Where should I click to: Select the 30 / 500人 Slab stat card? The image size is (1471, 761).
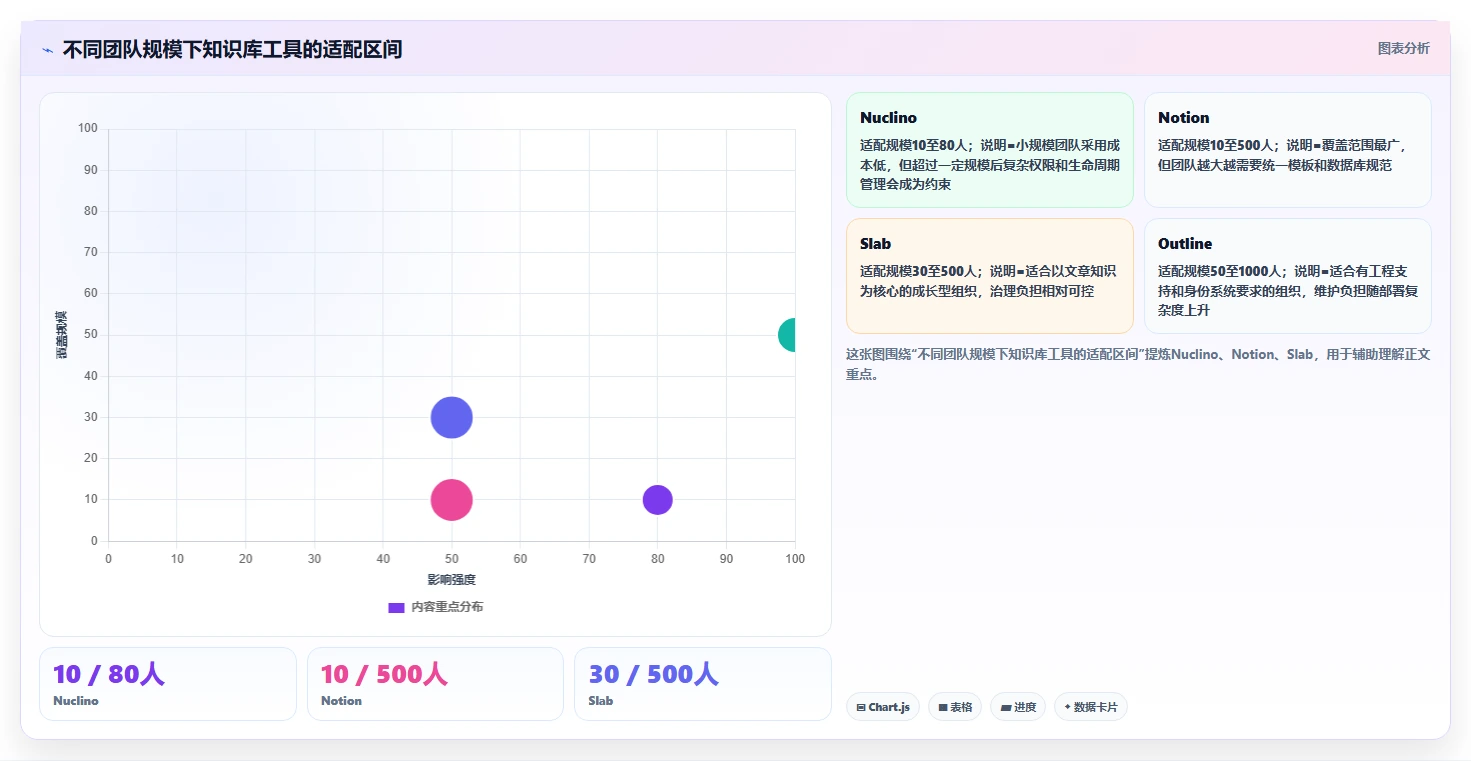pos(703,684)
